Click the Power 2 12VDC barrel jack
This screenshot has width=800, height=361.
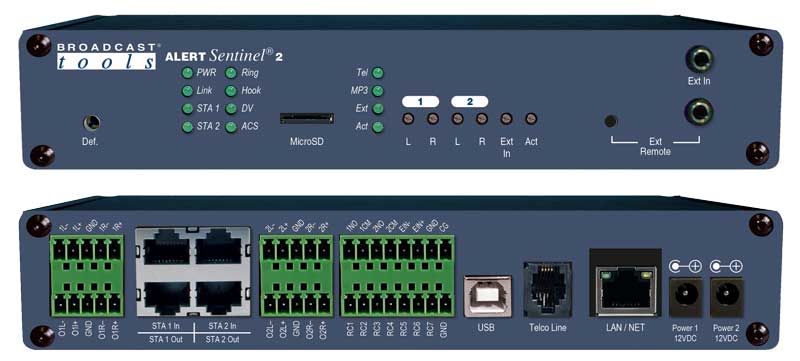pyautogui.click(x=727, y=297)
